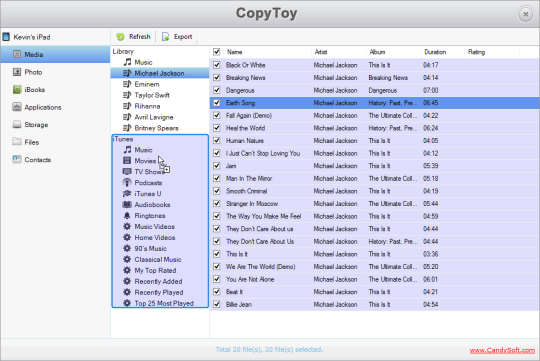Uncheck the Smooth Criminal checkbox
Image resolution: width=540 pixels, height=361 pixels.
(x=217, y=191)
